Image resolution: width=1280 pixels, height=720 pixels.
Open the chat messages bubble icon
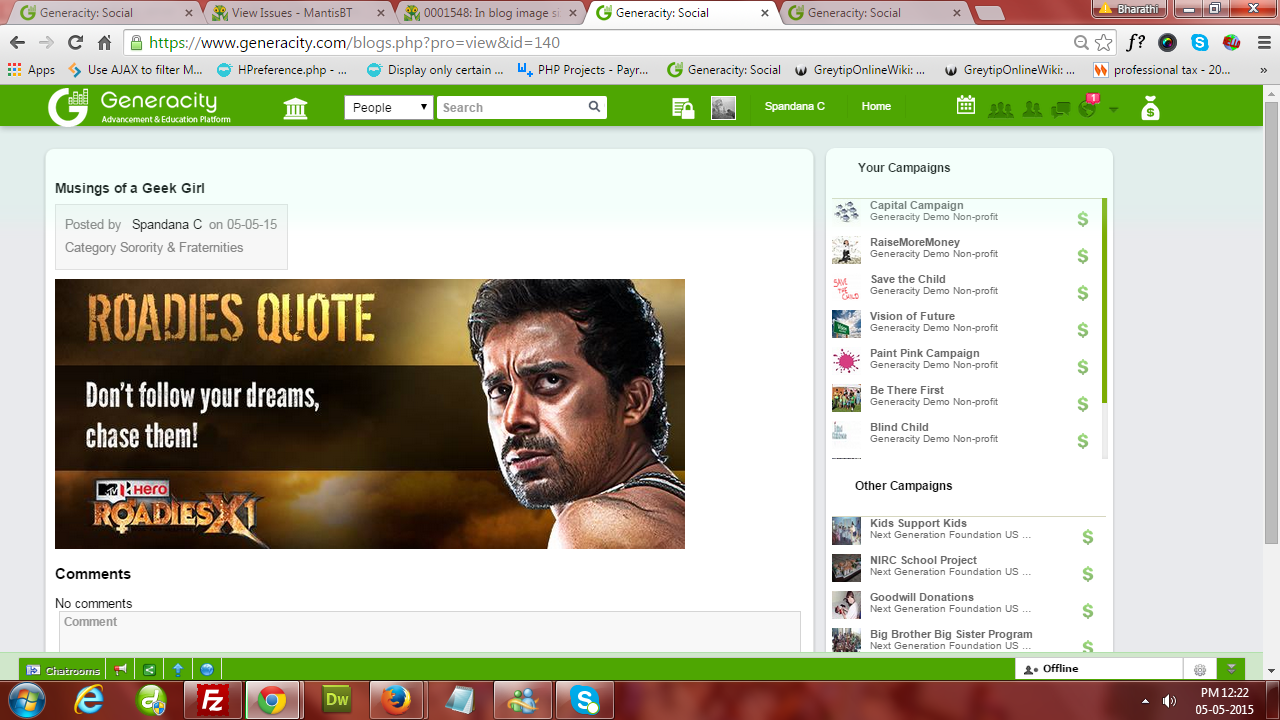click(x=1061, y=109)
